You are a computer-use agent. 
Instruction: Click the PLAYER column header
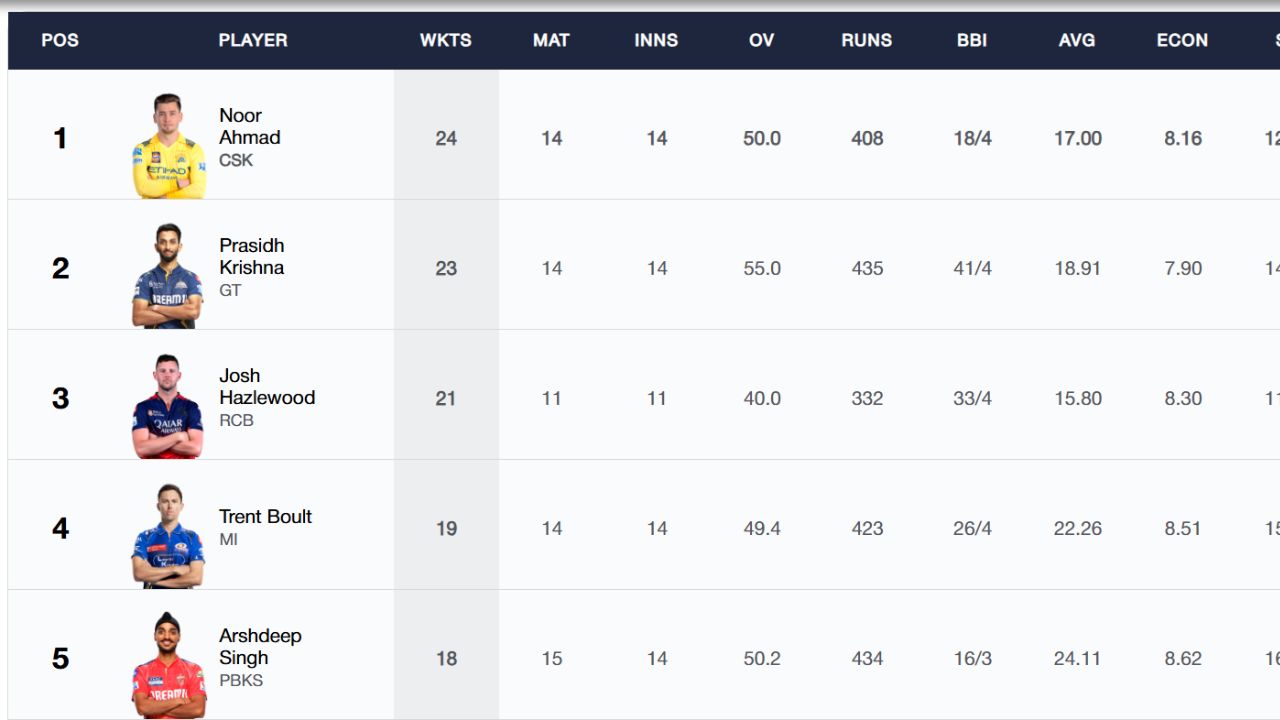(x=253, y=40)
